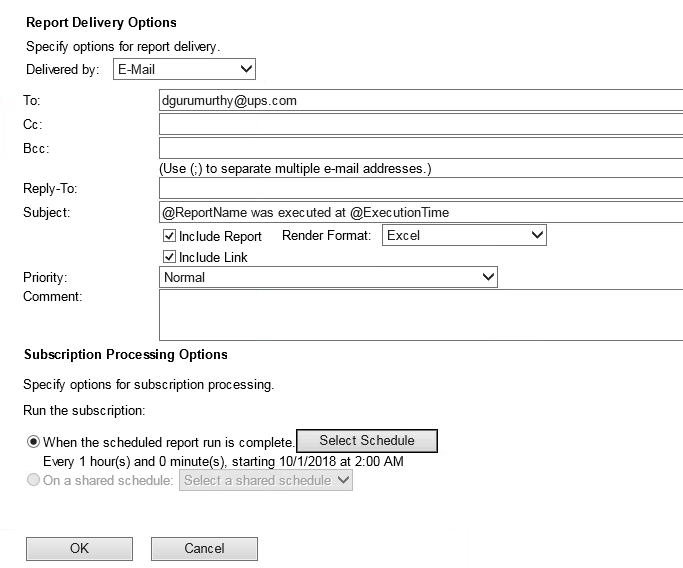The height and width of the screenshot is (568, 683).
Task: Click the Cancel button
Action: coord(204,548)
